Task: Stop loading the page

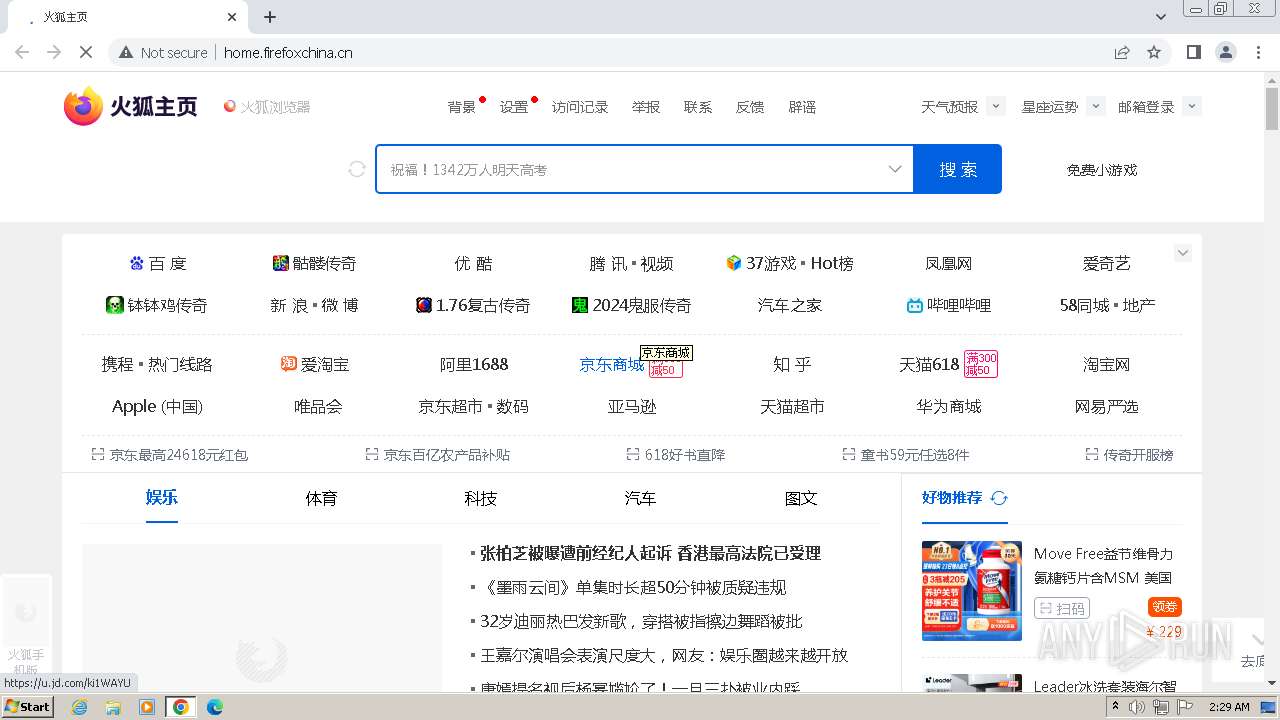Action: (86, 52)
